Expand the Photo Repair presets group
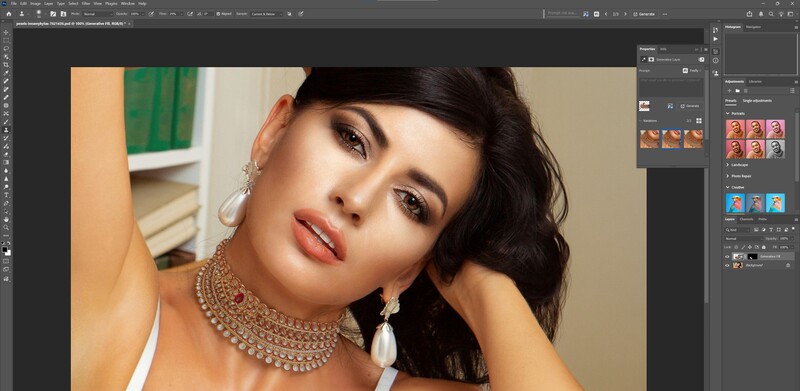The width and height of the screenshot is (800, 391). point(728,176)
